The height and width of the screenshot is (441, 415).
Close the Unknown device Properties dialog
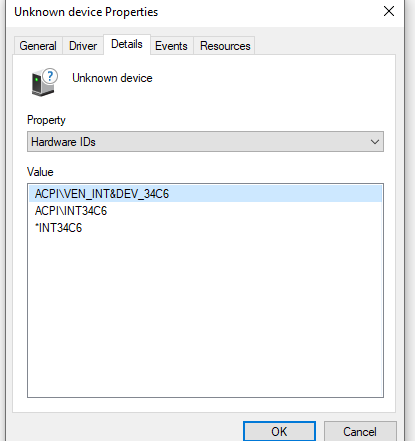pos(389,11)
